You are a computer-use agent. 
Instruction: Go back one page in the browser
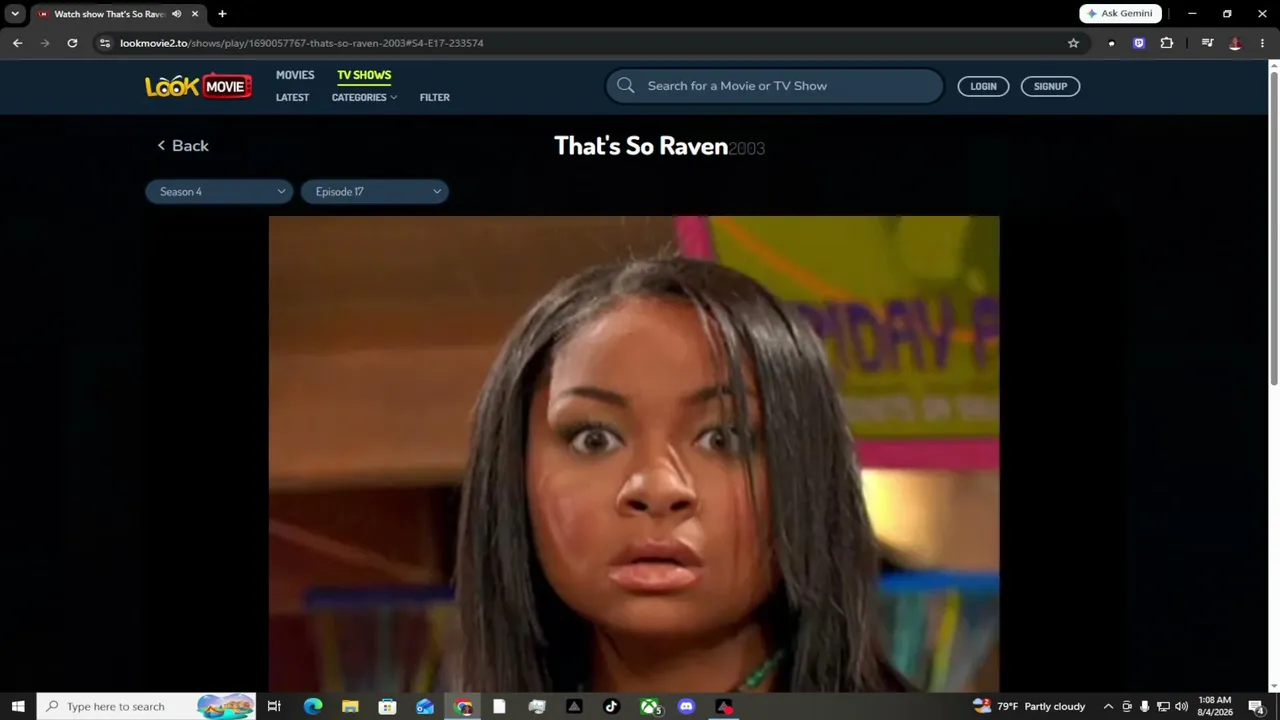pyautogui.click(x=17, y=43)
